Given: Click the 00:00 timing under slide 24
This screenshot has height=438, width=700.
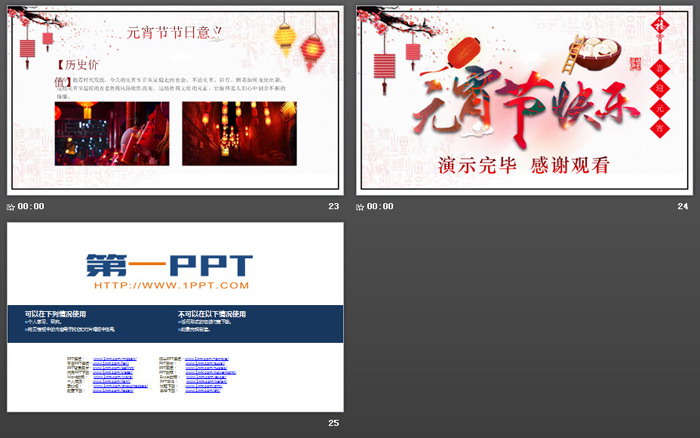Looking at the screenshot, I should pos(380,207).
